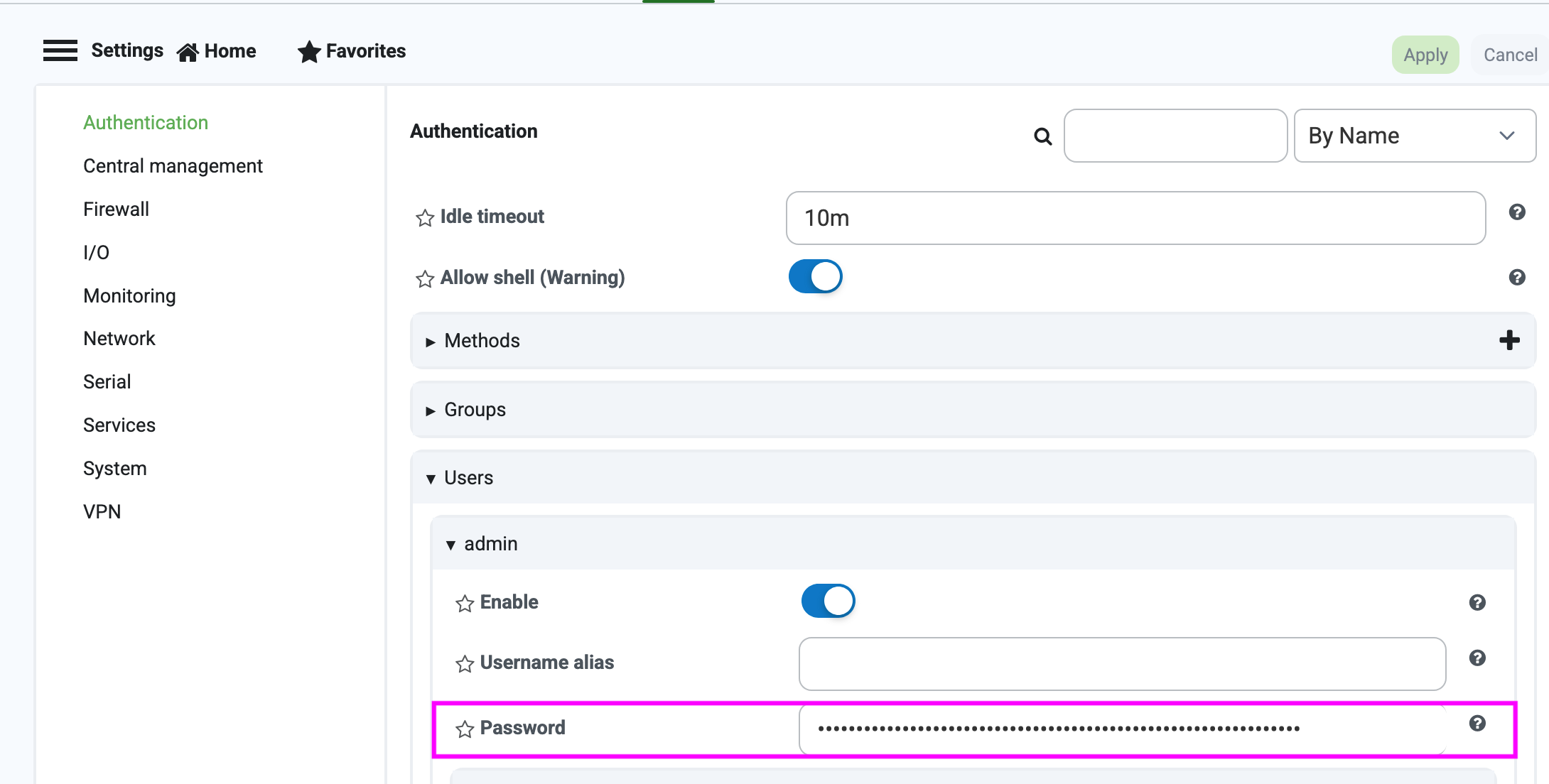Toggle the Allow shell (Warning) switch
The height and width of the screenshot is (784, 1549).
[x=816, y=277]
